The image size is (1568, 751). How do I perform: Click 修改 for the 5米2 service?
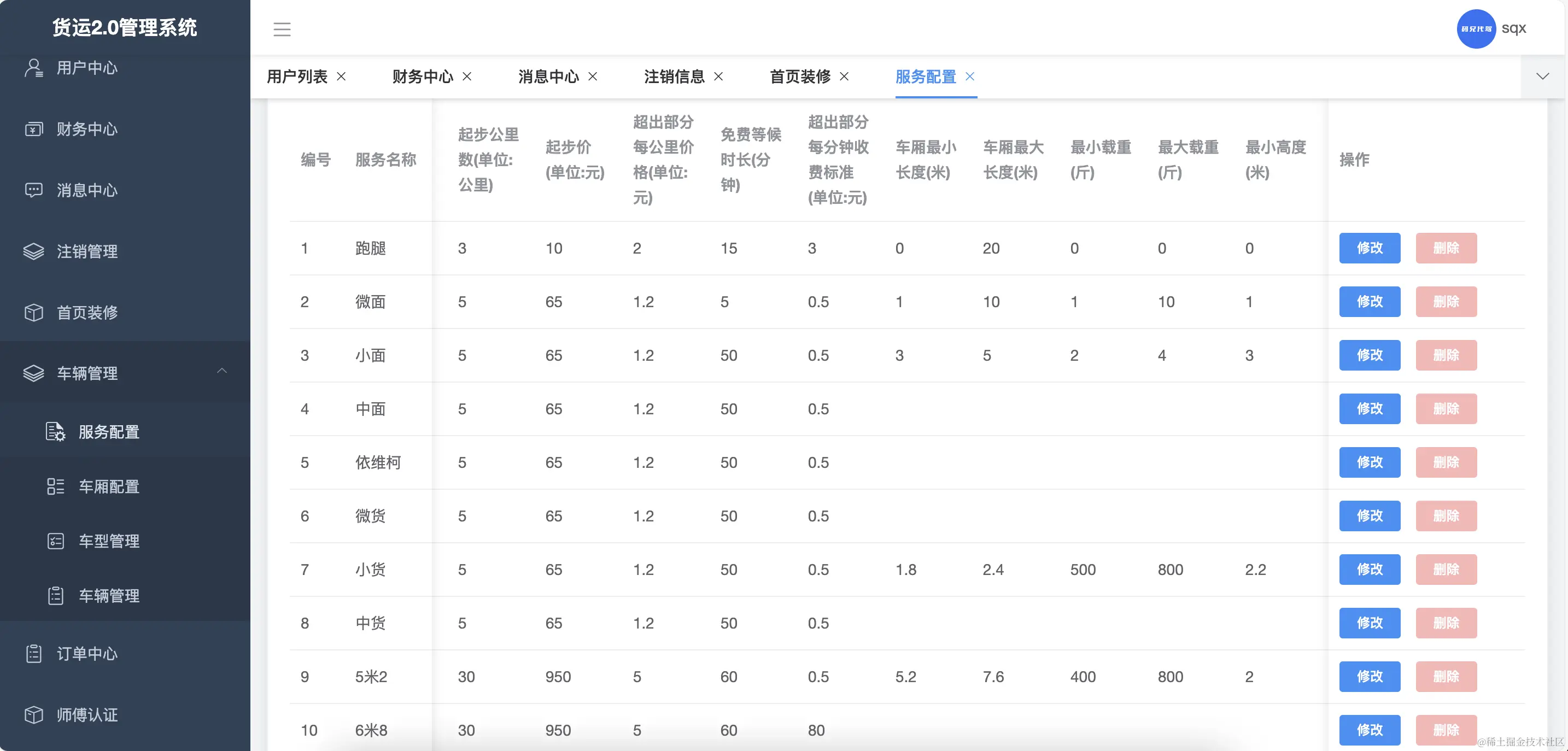point(1369,677)
